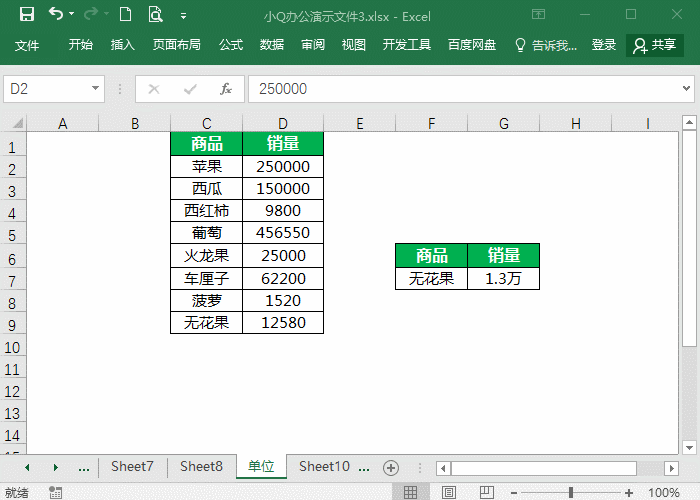Click the macro recording icon in status bar

(x=55, y=492)
